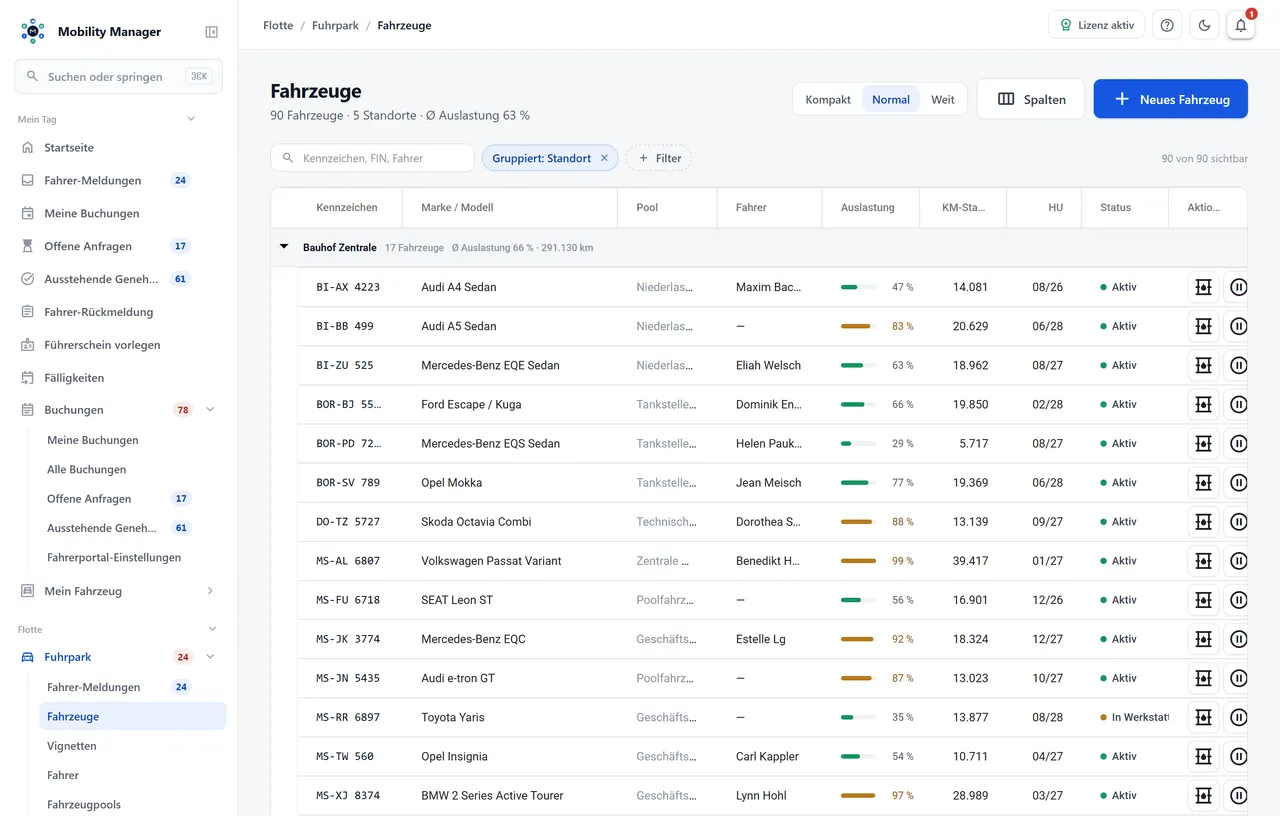
Task: Click the 29 % Auslastung bar of BOR-PD
Action: pyautogui.click(x=858, y=443)
